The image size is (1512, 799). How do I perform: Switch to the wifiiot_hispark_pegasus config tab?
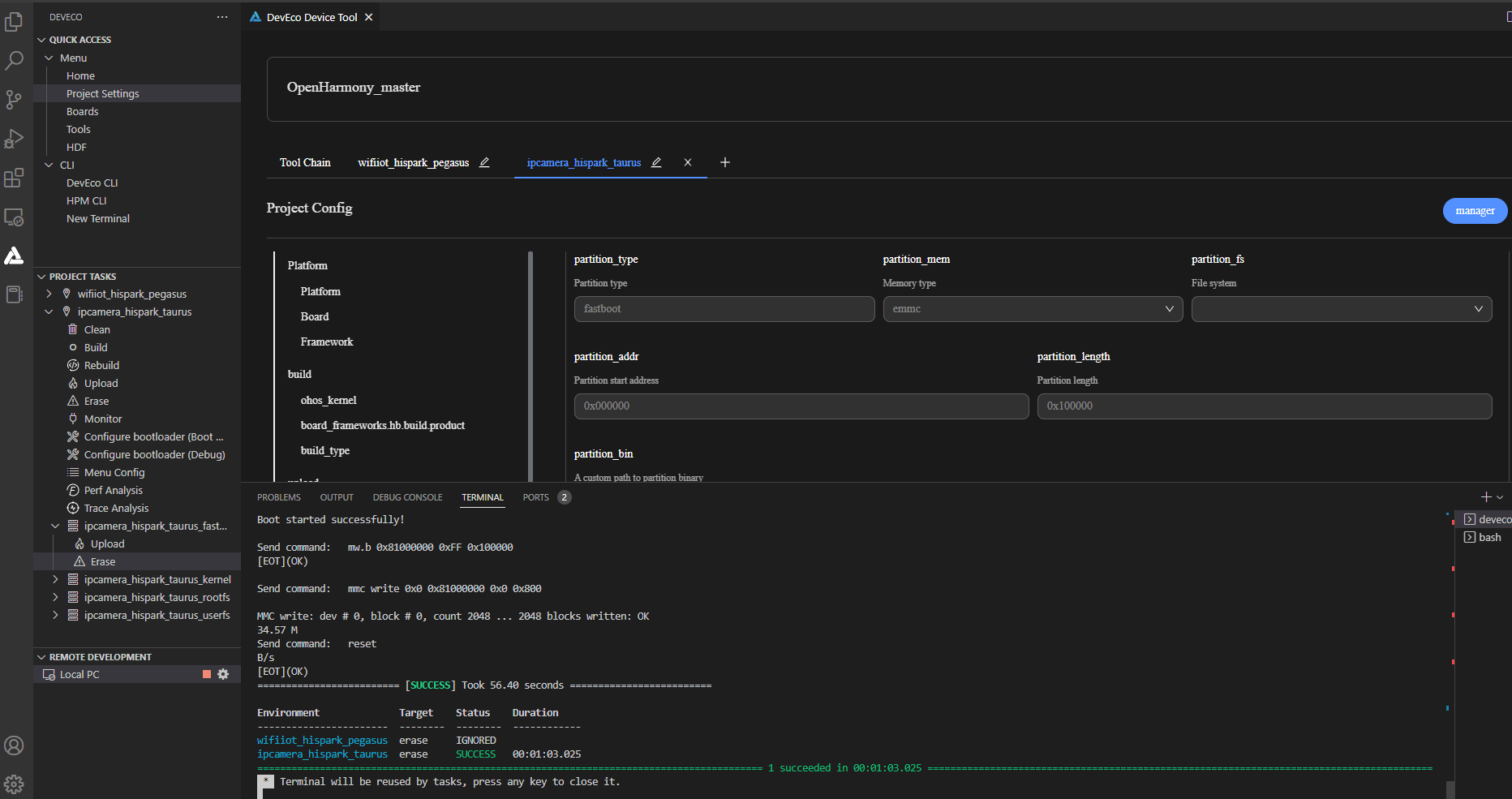coord(414,162)
